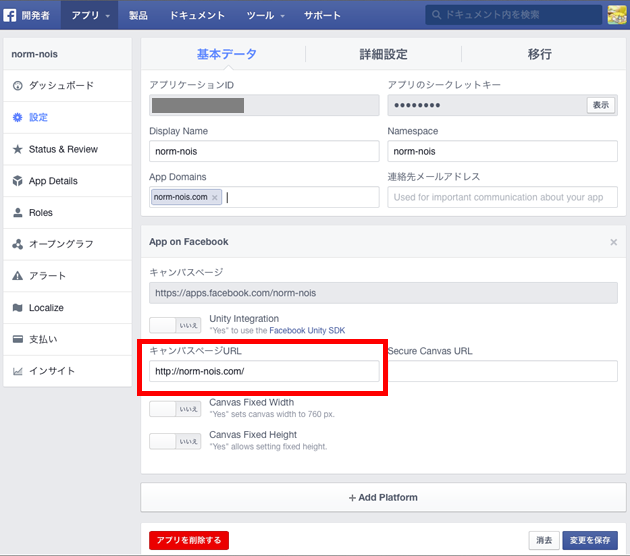Open App Details cube icon
This screenshot has width=630, height=556.
(x=18, y=181)
